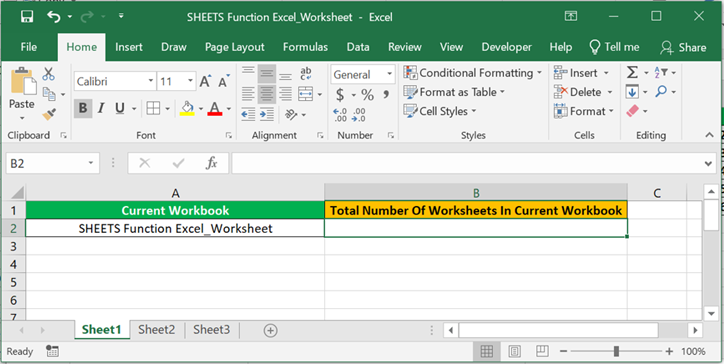724x364 pixels.
Task: Decrease font size with the smaller A icon
Action: click(224, 81)
